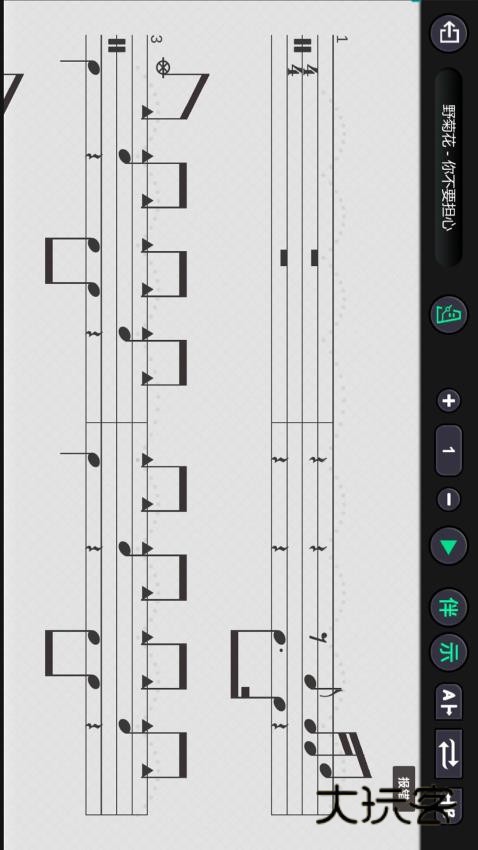Open the 野菊花 - 你不要担心 song title pill
This screenshot has width=478, height=850.
449,168
